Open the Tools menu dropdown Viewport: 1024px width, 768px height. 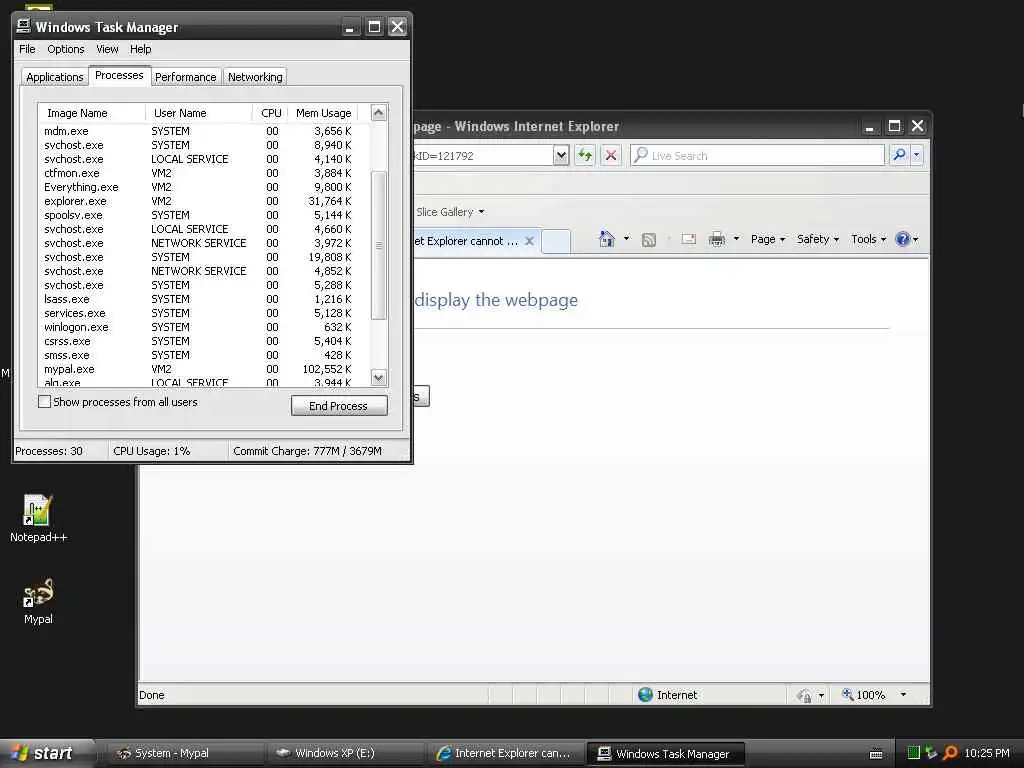click(x=868, y=239)
